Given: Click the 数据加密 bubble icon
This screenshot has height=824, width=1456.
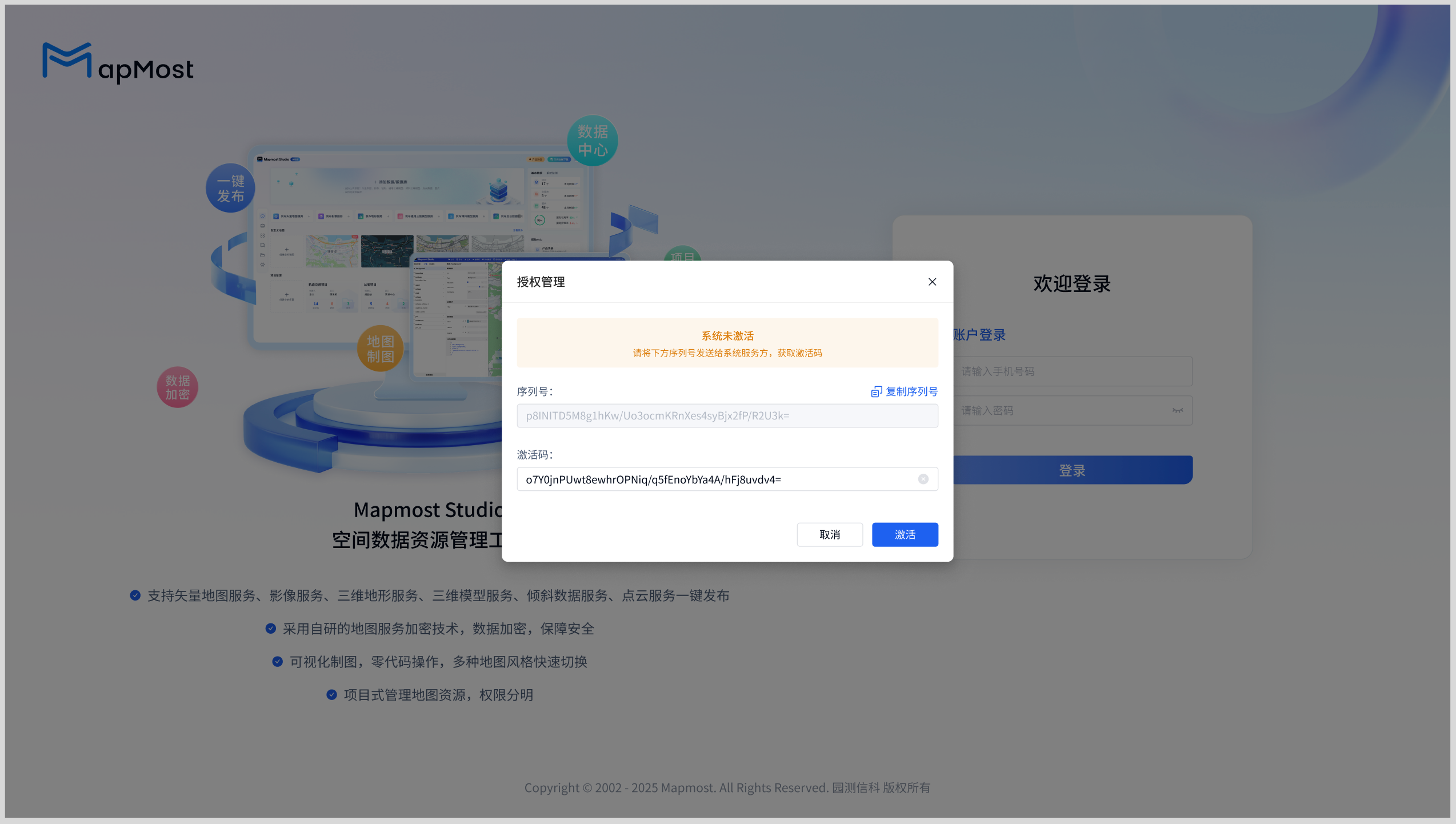Looking at the screenshot, I should point(178,387).
